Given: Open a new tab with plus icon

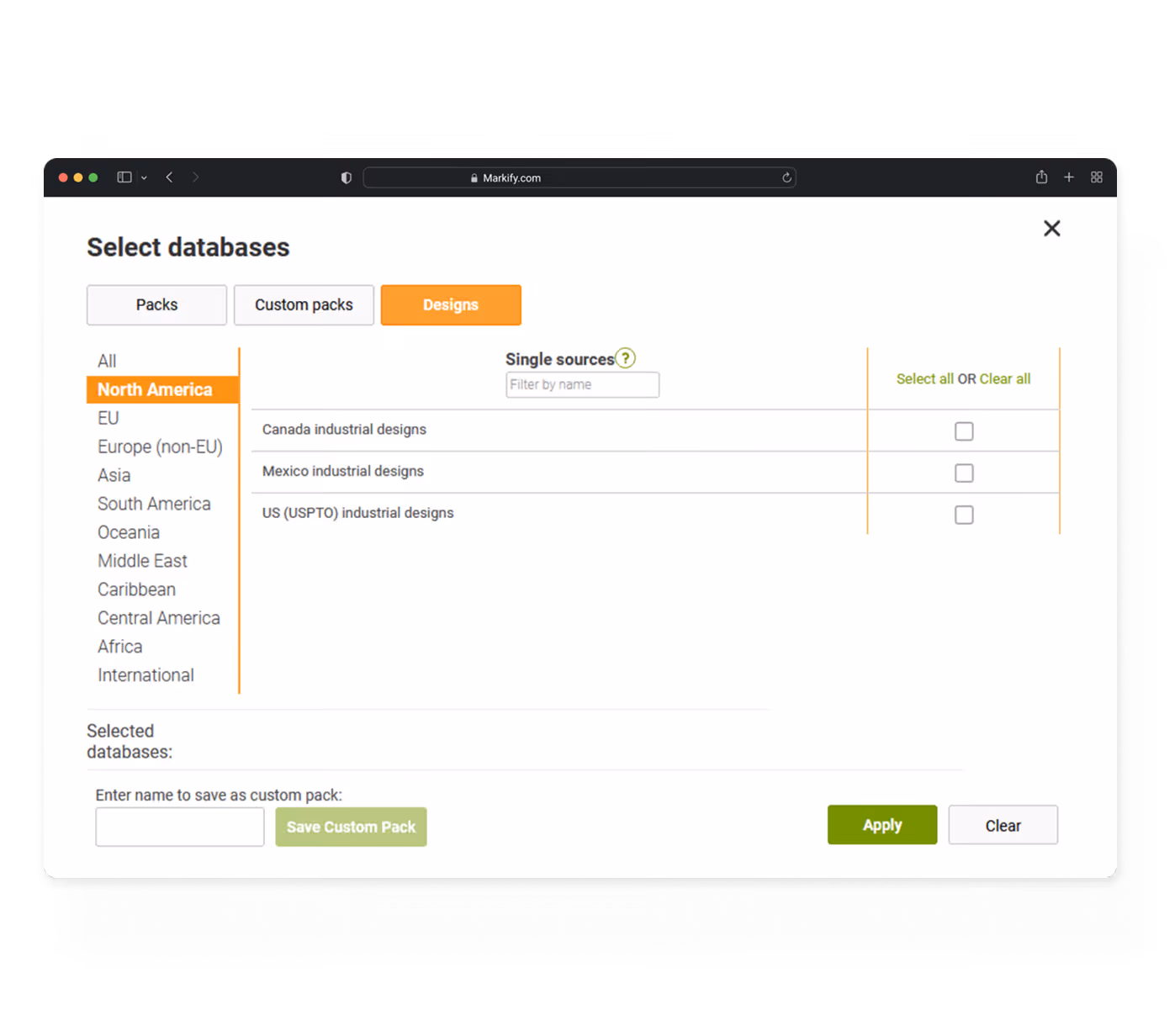Looking at the screenshot, I should point(1069,177).
